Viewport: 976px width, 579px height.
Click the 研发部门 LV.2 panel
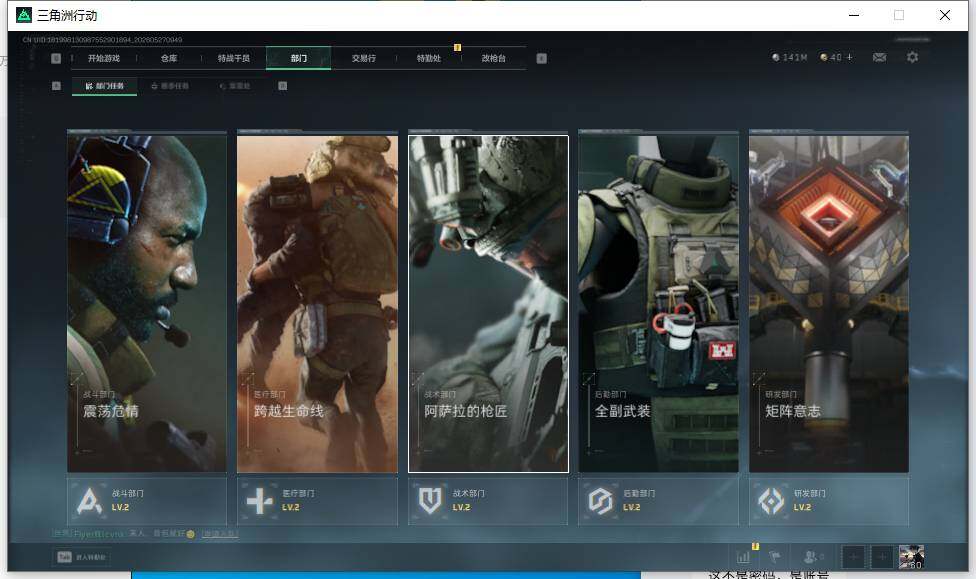829,501
